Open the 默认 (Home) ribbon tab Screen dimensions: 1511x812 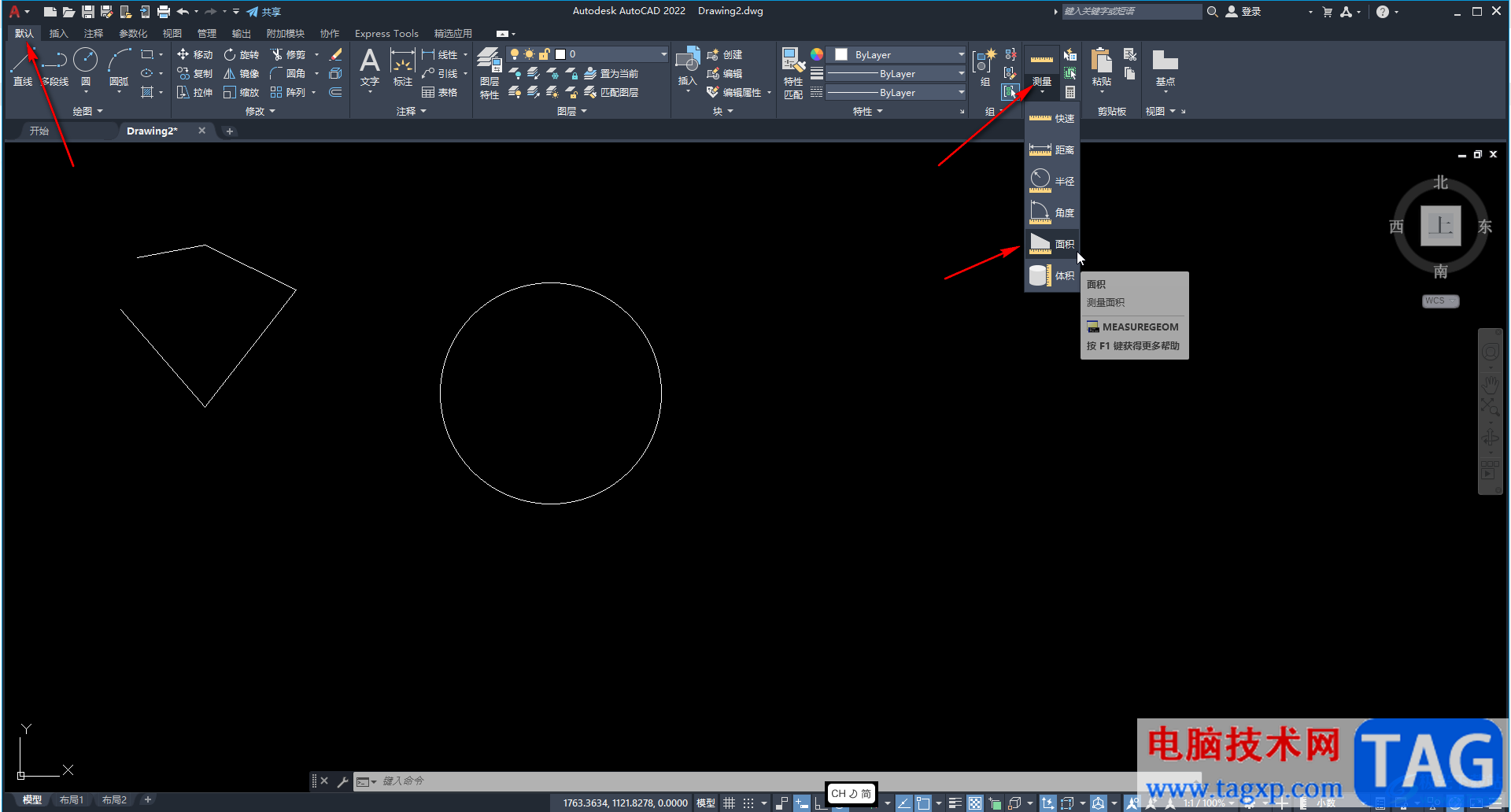point(24,33)
